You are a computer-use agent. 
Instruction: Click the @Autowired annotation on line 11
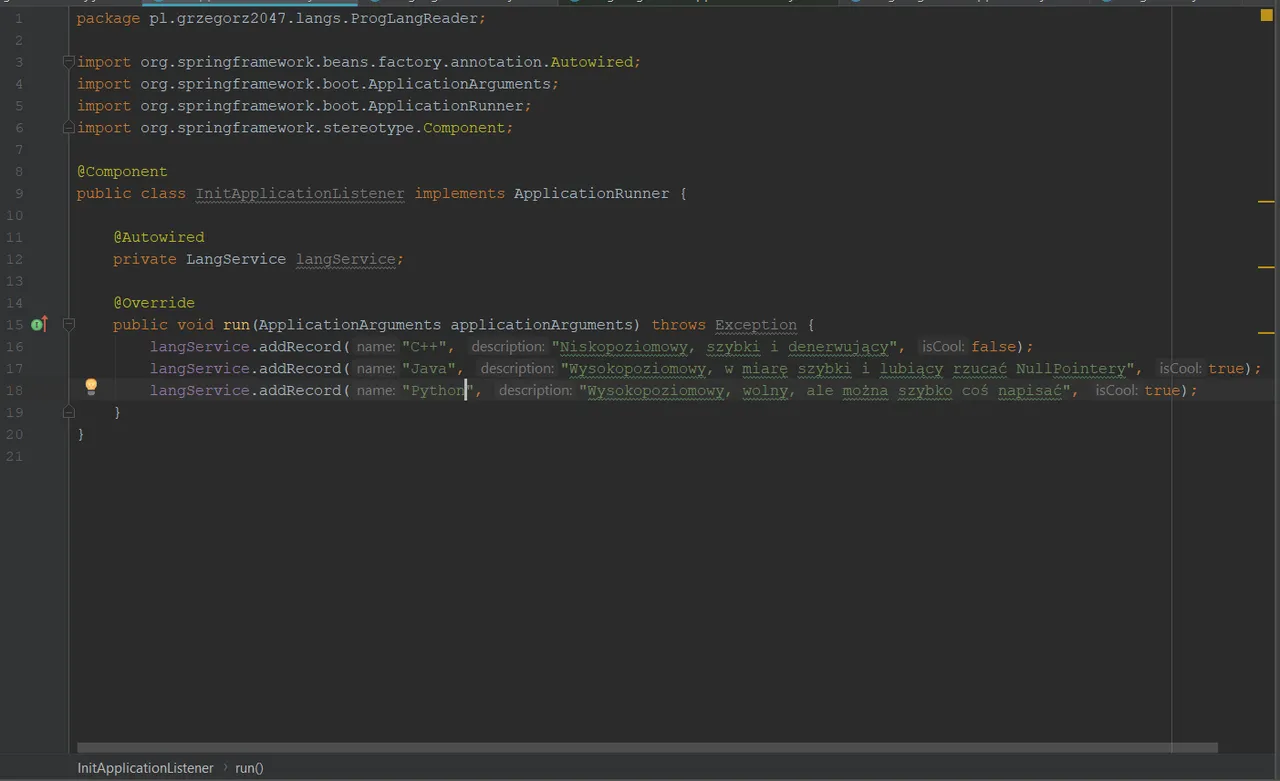[158, 237]
